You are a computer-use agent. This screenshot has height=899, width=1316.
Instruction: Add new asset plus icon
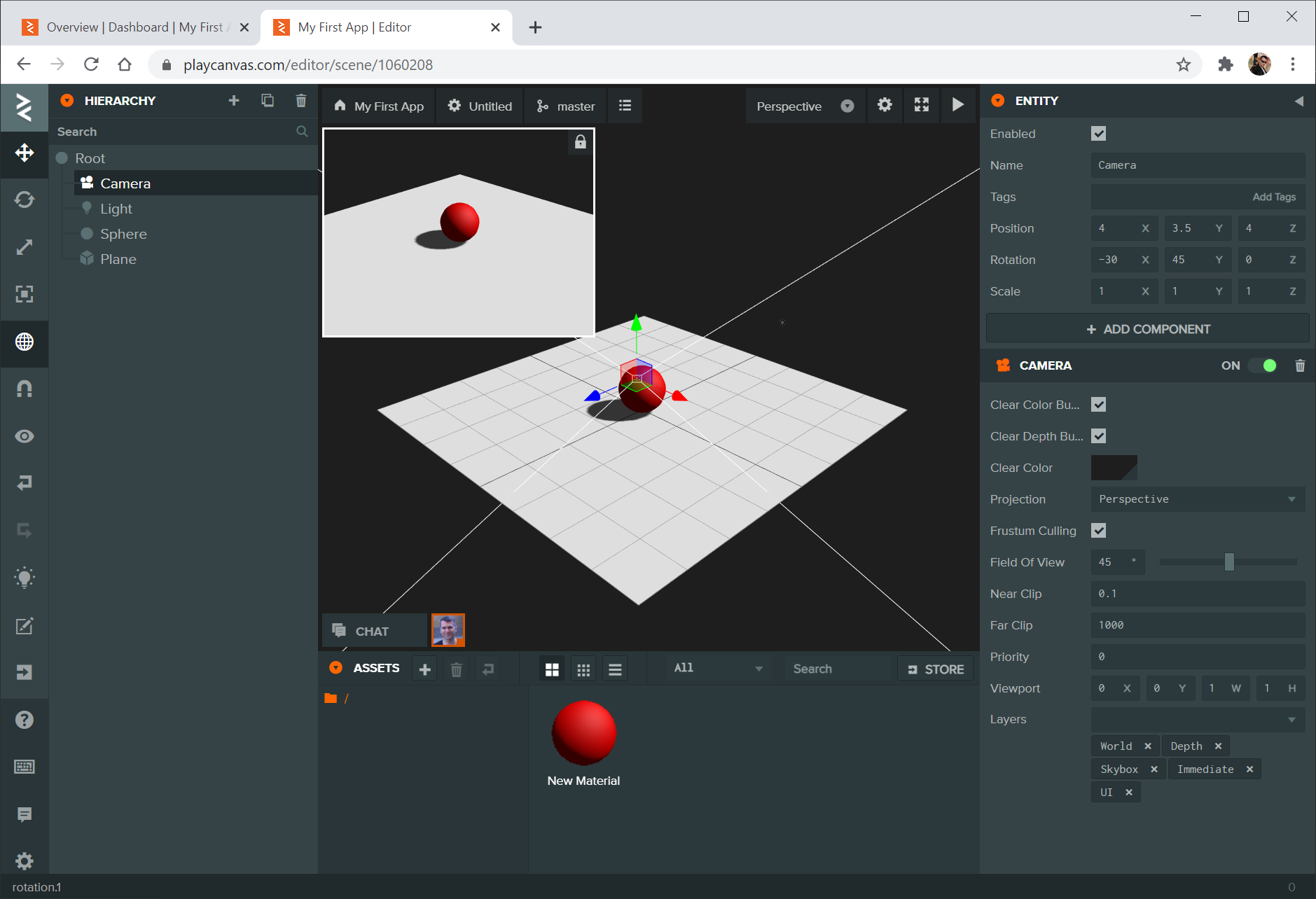424,669
